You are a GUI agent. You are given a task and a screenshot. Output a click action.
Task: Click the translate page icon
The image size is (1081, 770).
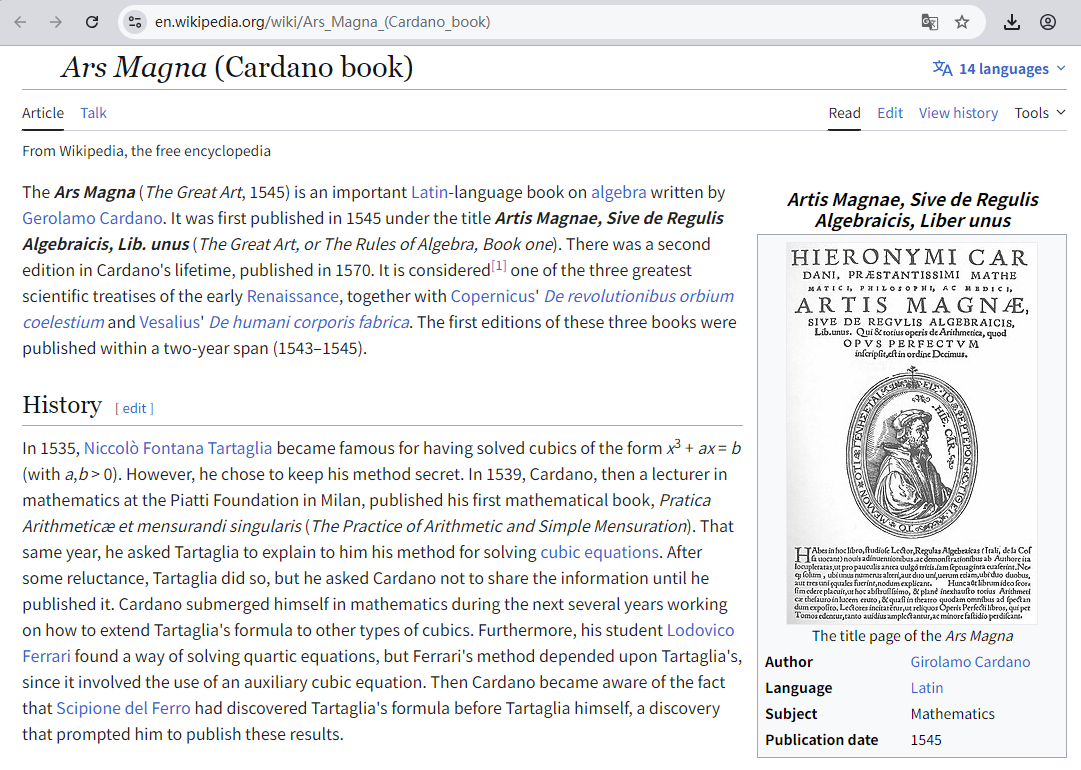click(929, 22)
